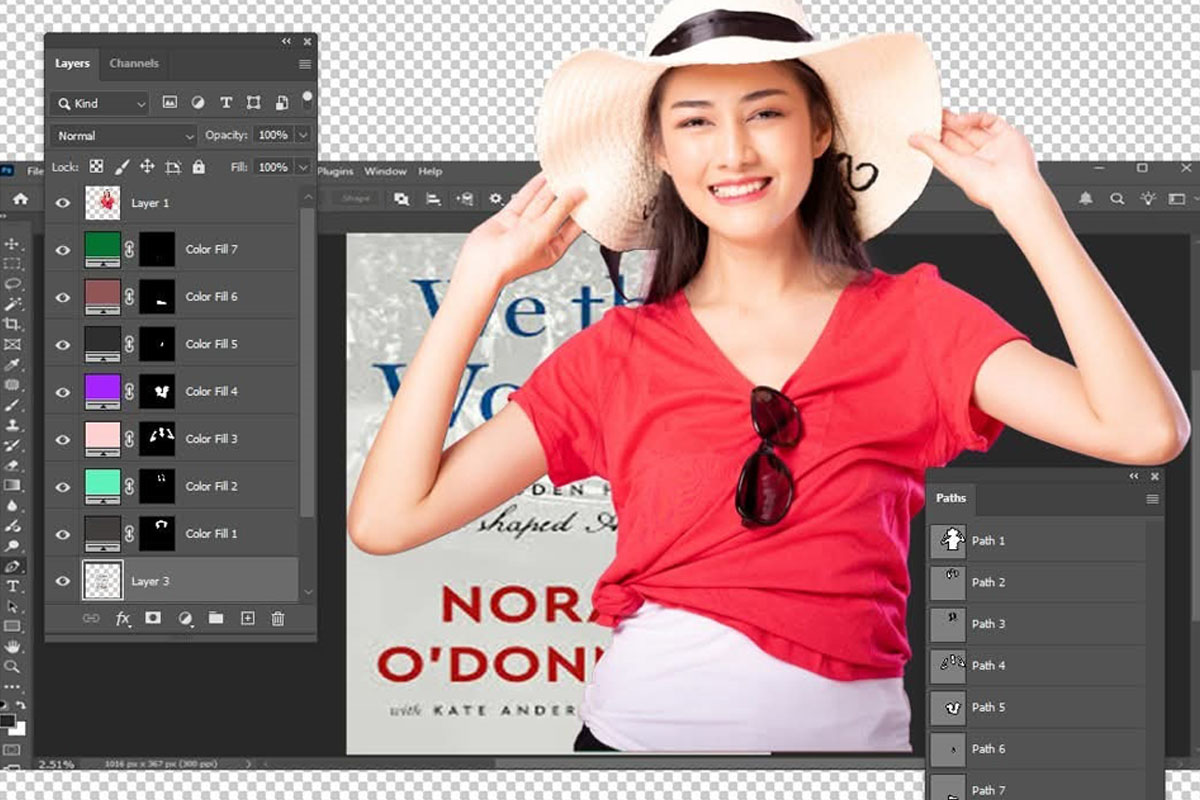Click the delete layer trash icon
Viewport: 1200px width, 800px height.
click(x=278, y=619)
